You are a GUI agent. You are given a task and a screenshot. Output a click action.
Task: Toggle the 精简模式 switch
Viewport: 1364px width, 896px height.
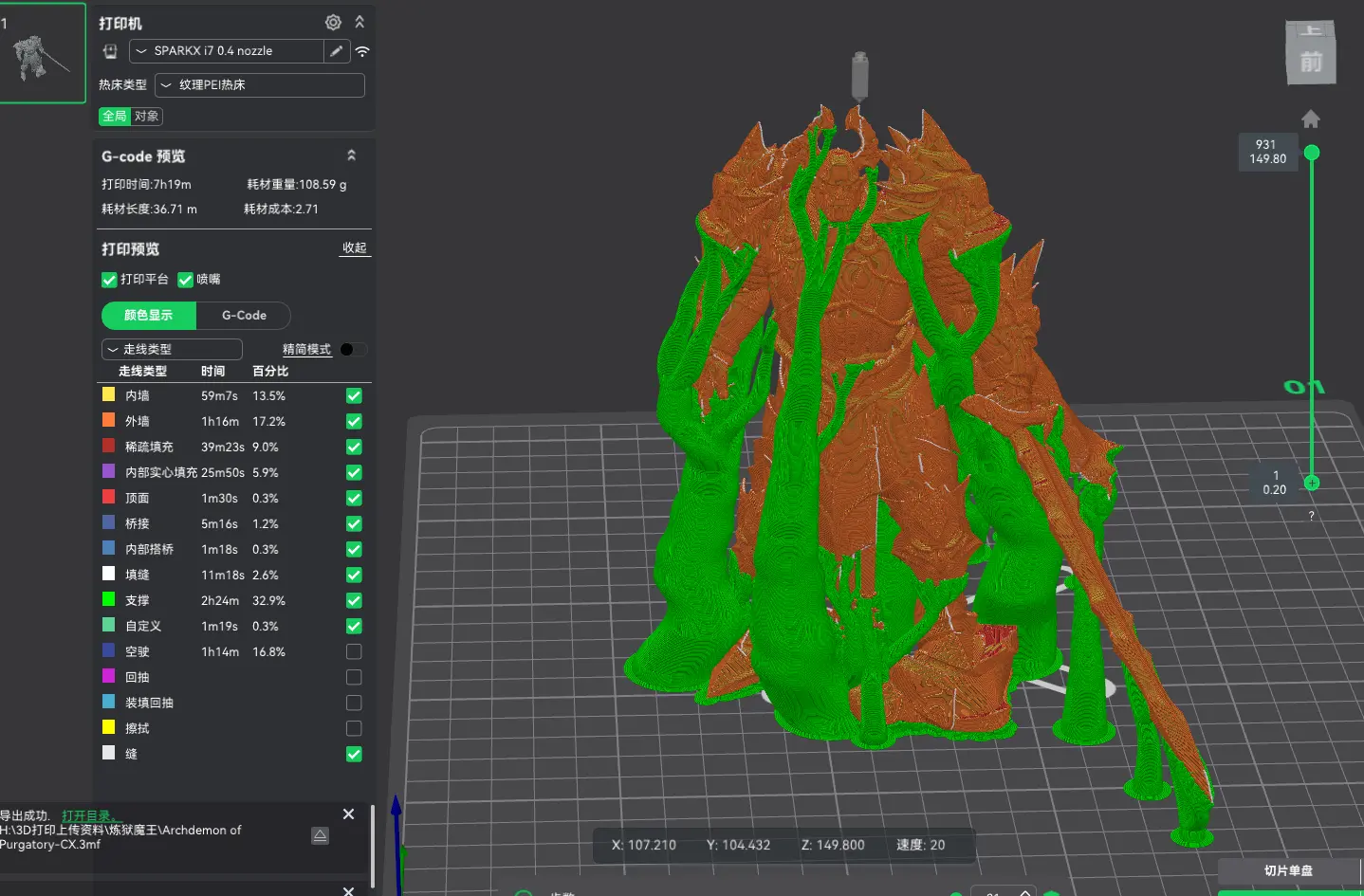(353, 350)
